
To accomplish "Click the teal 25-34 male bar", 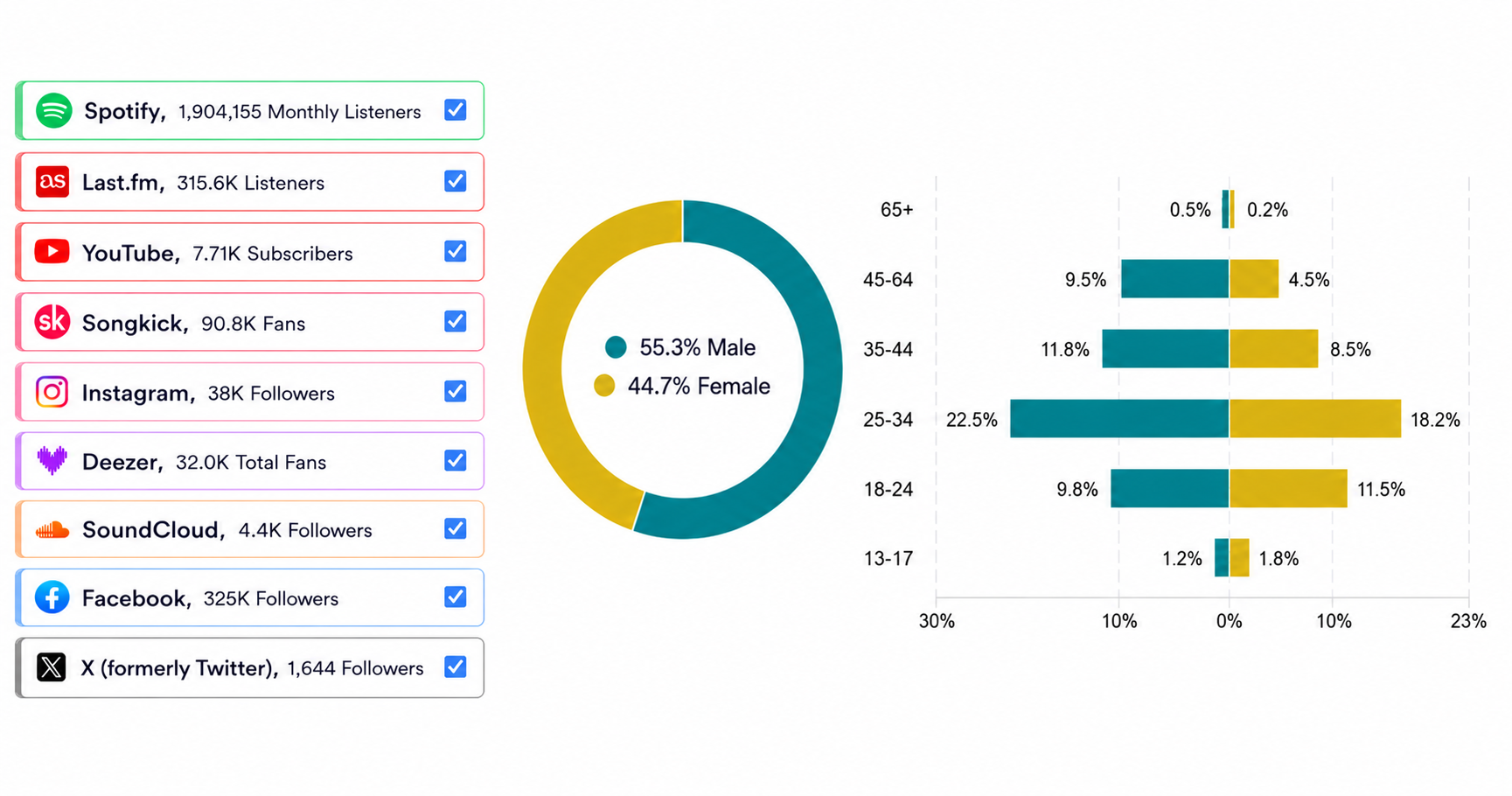I will tap(1119, 419).
